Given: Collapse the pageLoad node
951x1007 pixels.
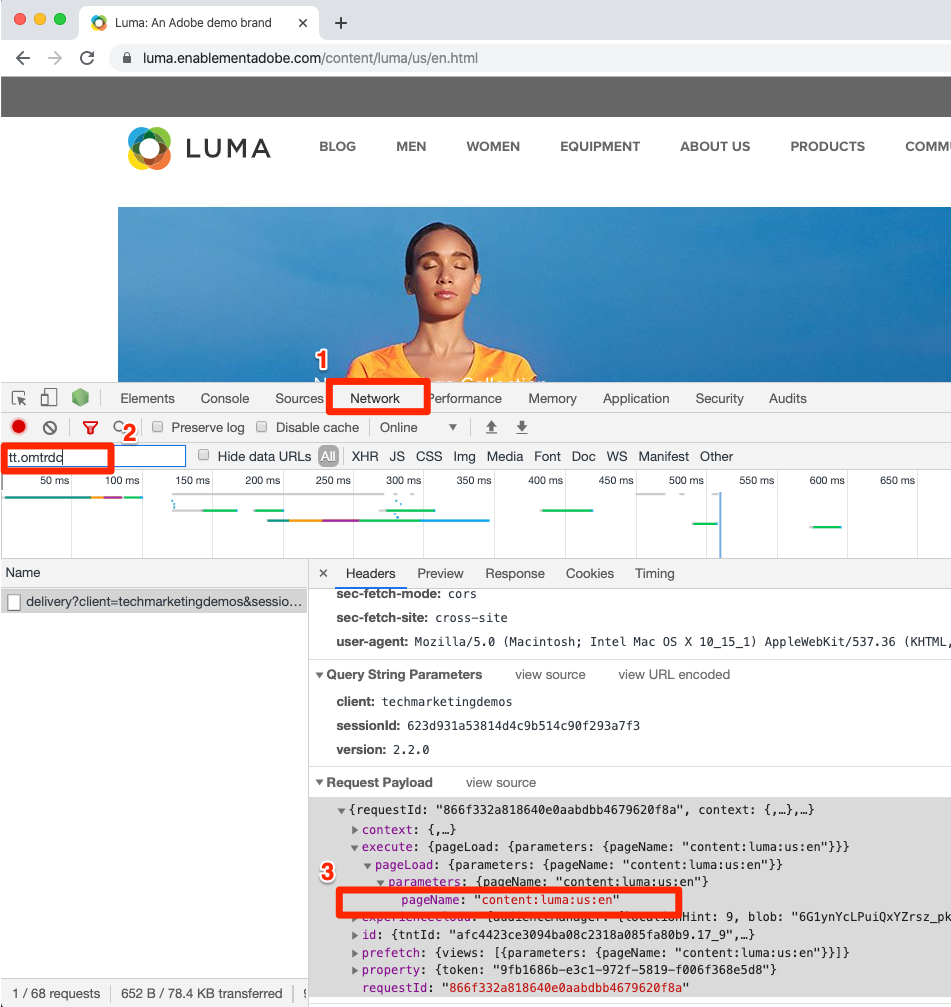Looking at the screenshot, I should (x=367, y=866).
